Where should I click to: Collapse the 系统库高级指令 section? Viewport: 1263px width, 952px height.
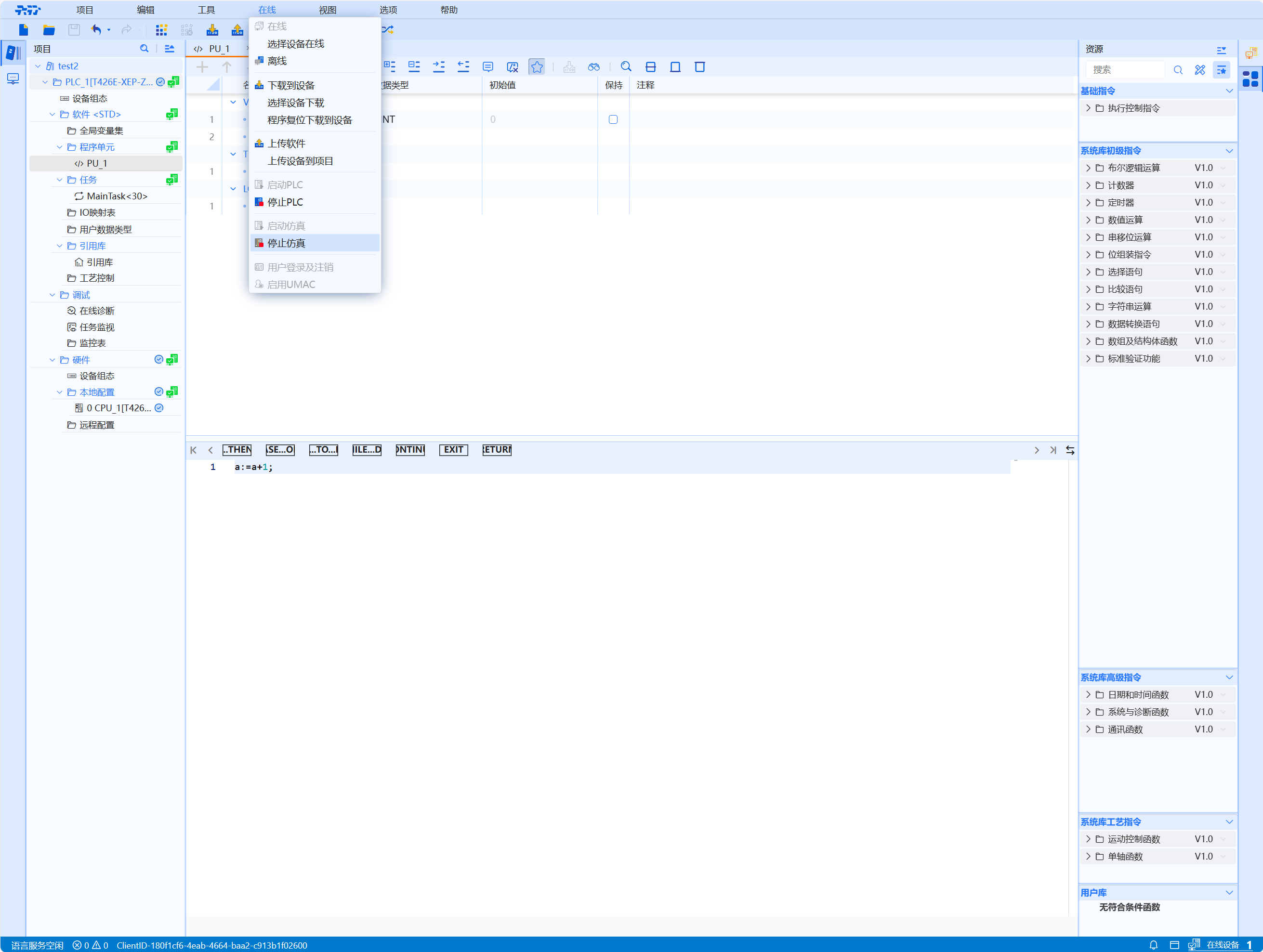[x=1229, y=677]
